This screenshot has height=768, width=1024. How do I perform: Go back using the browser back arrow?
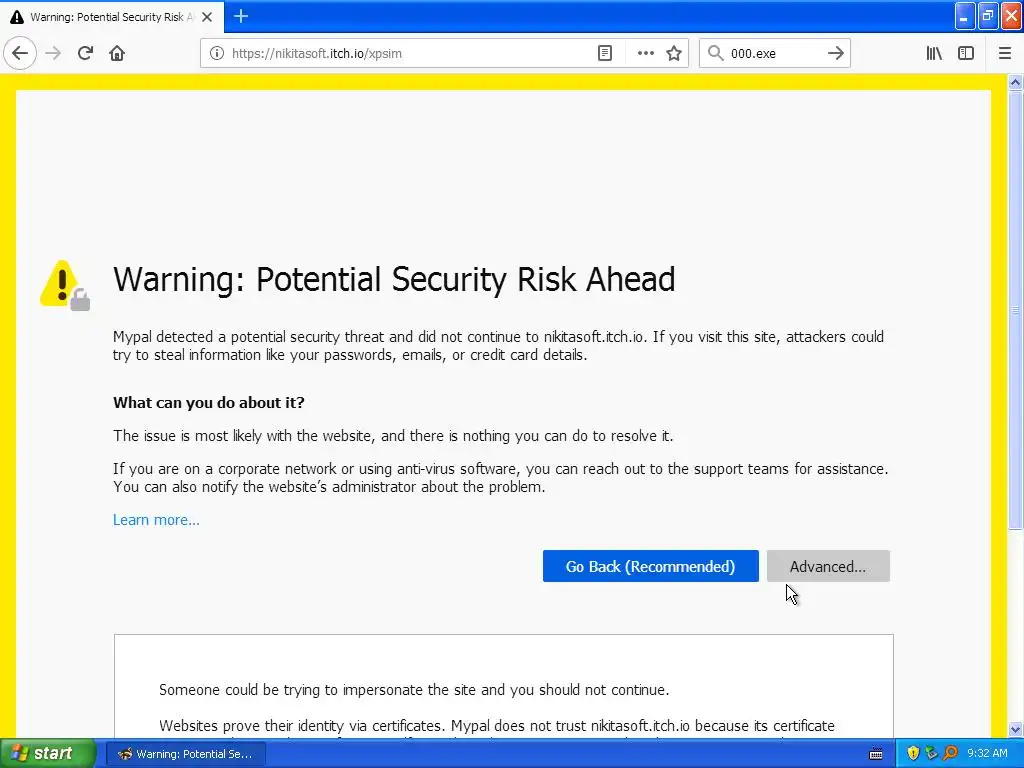pos(20,53)
